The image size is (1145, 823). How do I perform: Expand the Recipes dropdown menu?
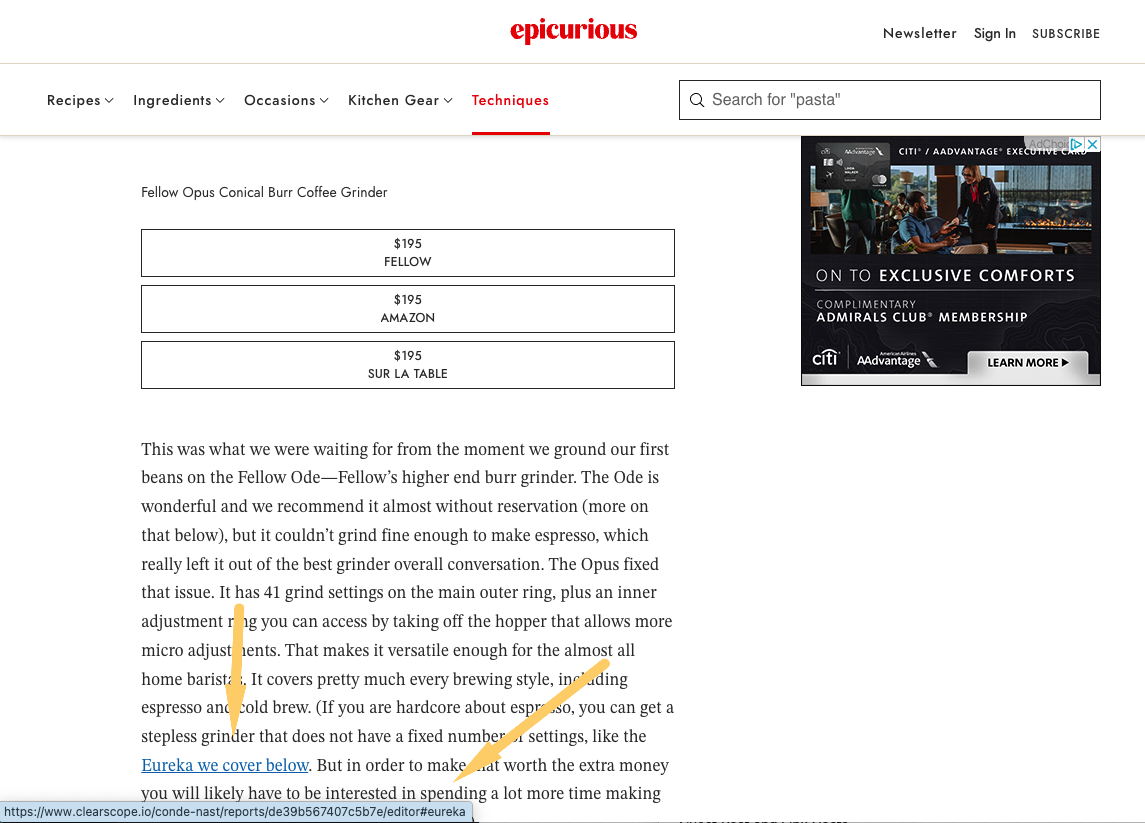coord(80,100)
